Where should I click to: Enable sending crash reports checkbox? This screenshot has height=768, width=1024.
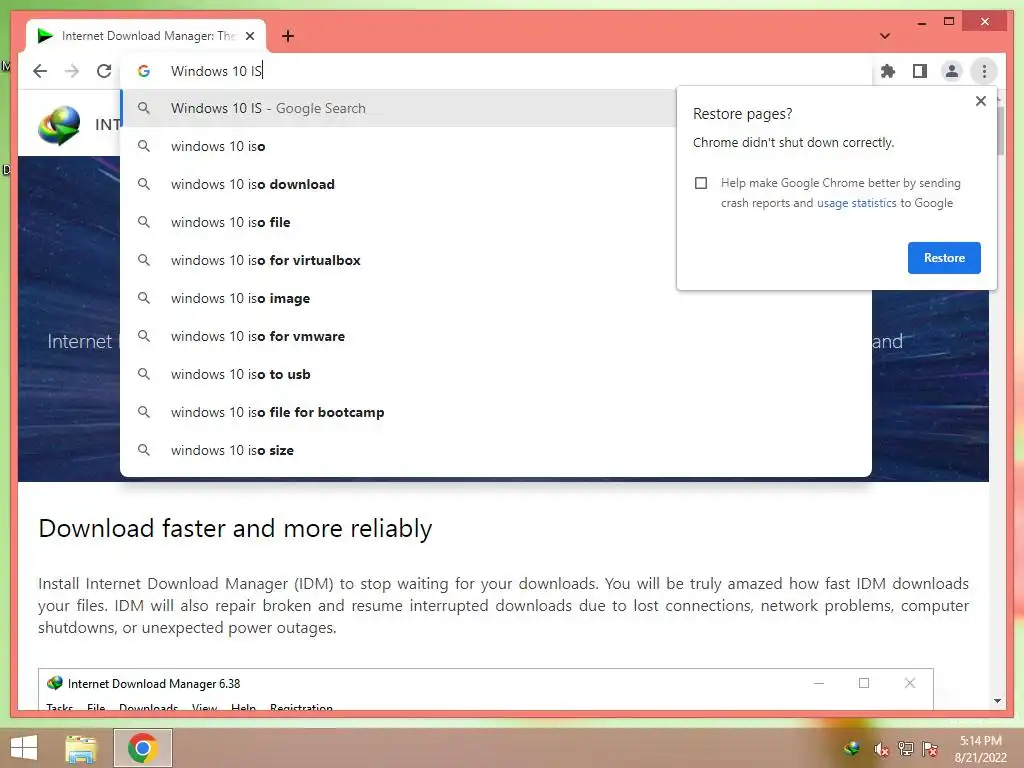click(x=701, y=183)
